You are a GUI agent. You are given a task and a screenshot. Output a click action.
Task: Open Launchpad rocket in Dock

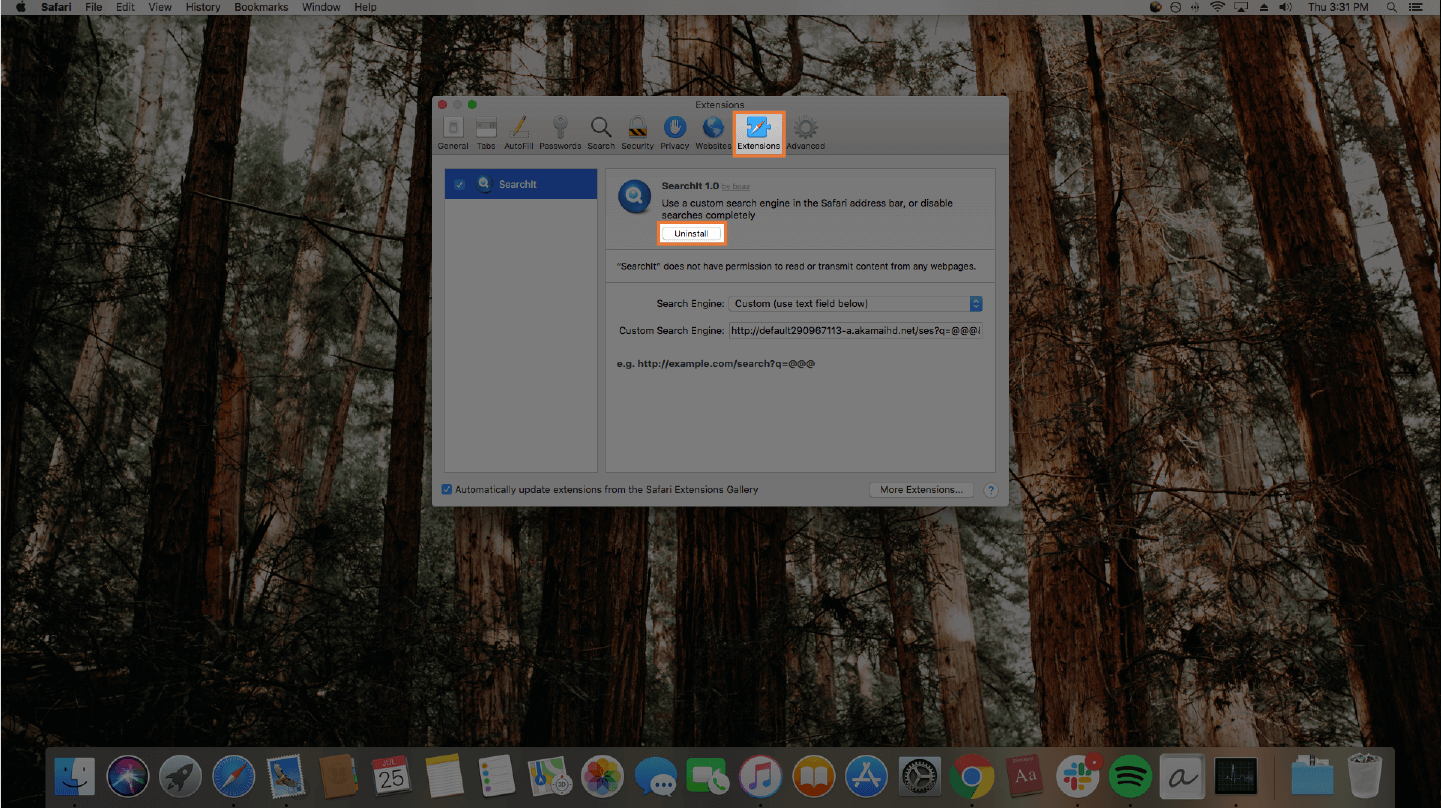point(181,776)
